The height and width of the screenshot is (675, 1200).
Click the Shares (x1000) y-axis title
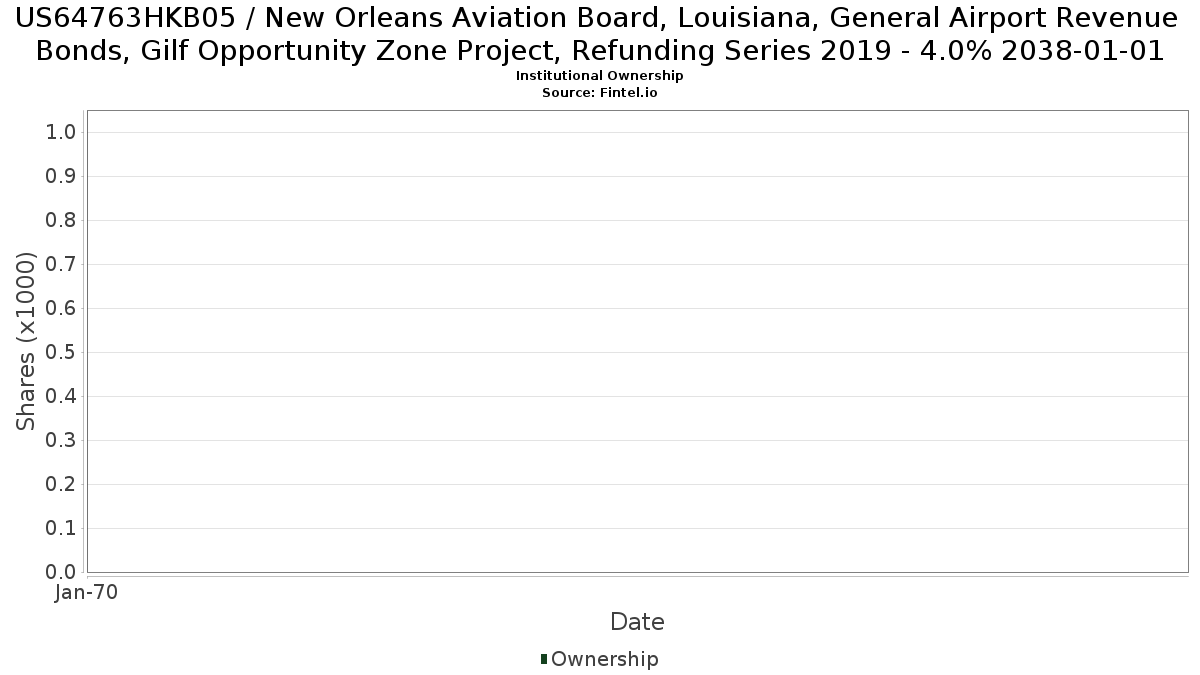27,341
